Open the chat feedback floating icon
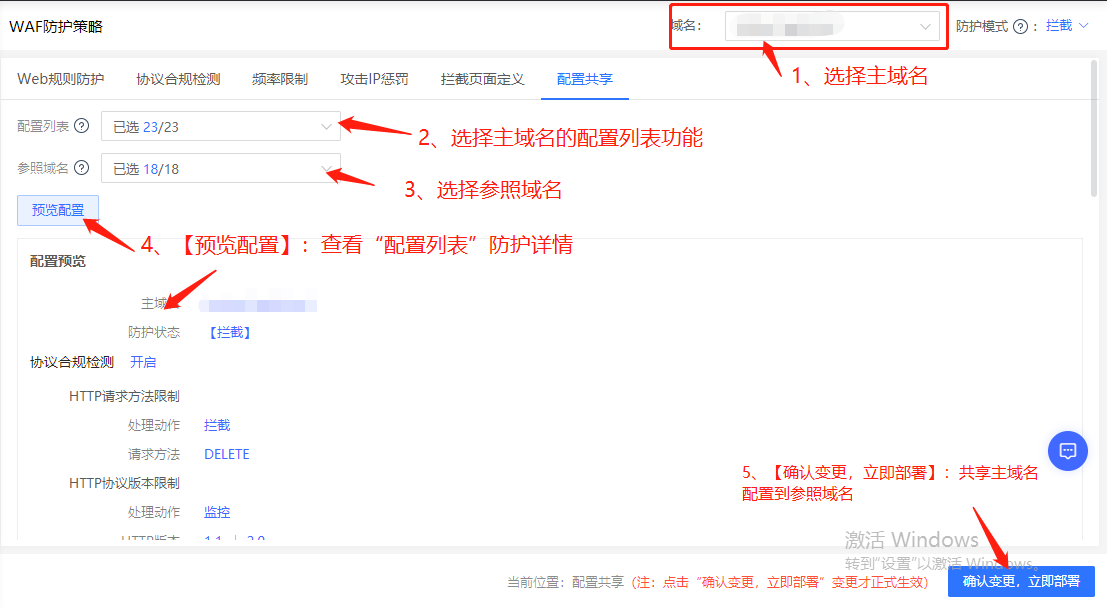This screenshot has width=1107, height=608. [x=1067, y=451]
